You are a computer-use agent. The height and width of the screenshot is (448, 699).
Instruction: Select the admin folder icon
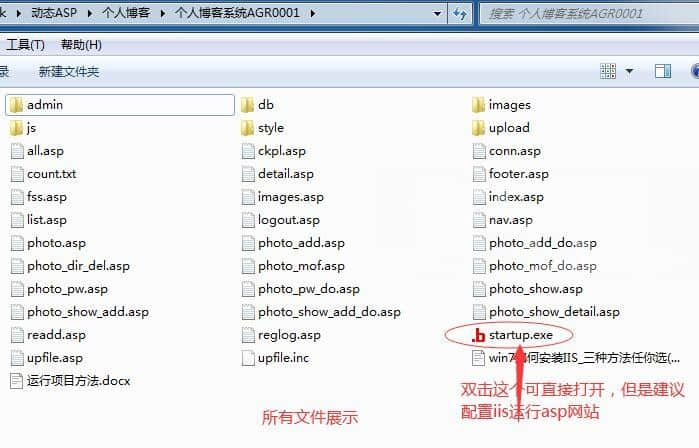pos(16,105)
